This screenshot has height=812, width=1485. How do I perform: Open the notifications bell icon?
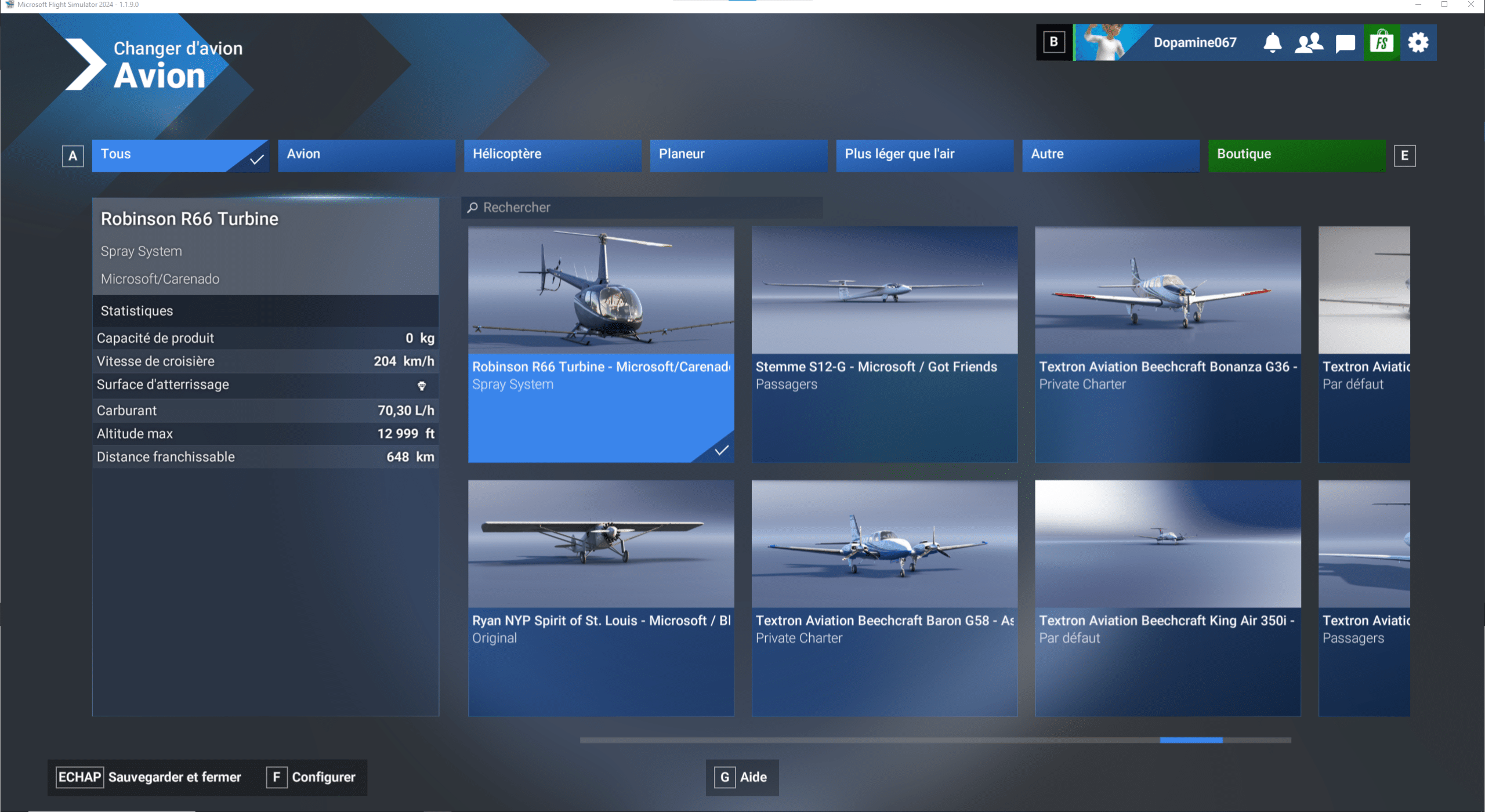click(x=1272, y=42)
